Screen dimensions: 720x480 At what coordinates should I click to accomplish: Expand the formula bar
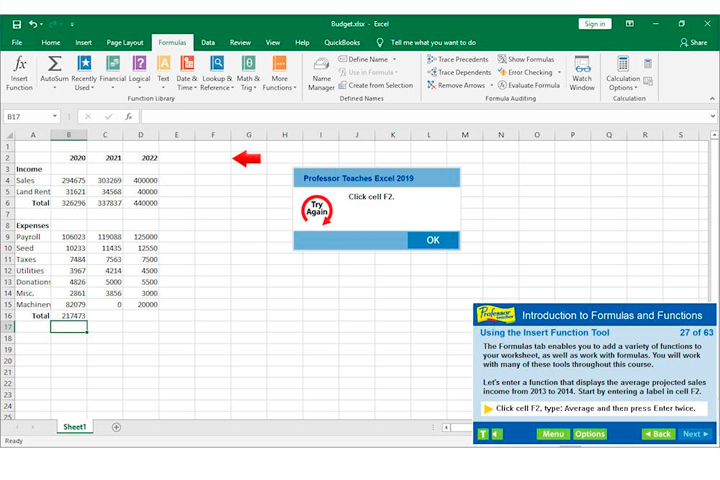(x=713, y=116)
